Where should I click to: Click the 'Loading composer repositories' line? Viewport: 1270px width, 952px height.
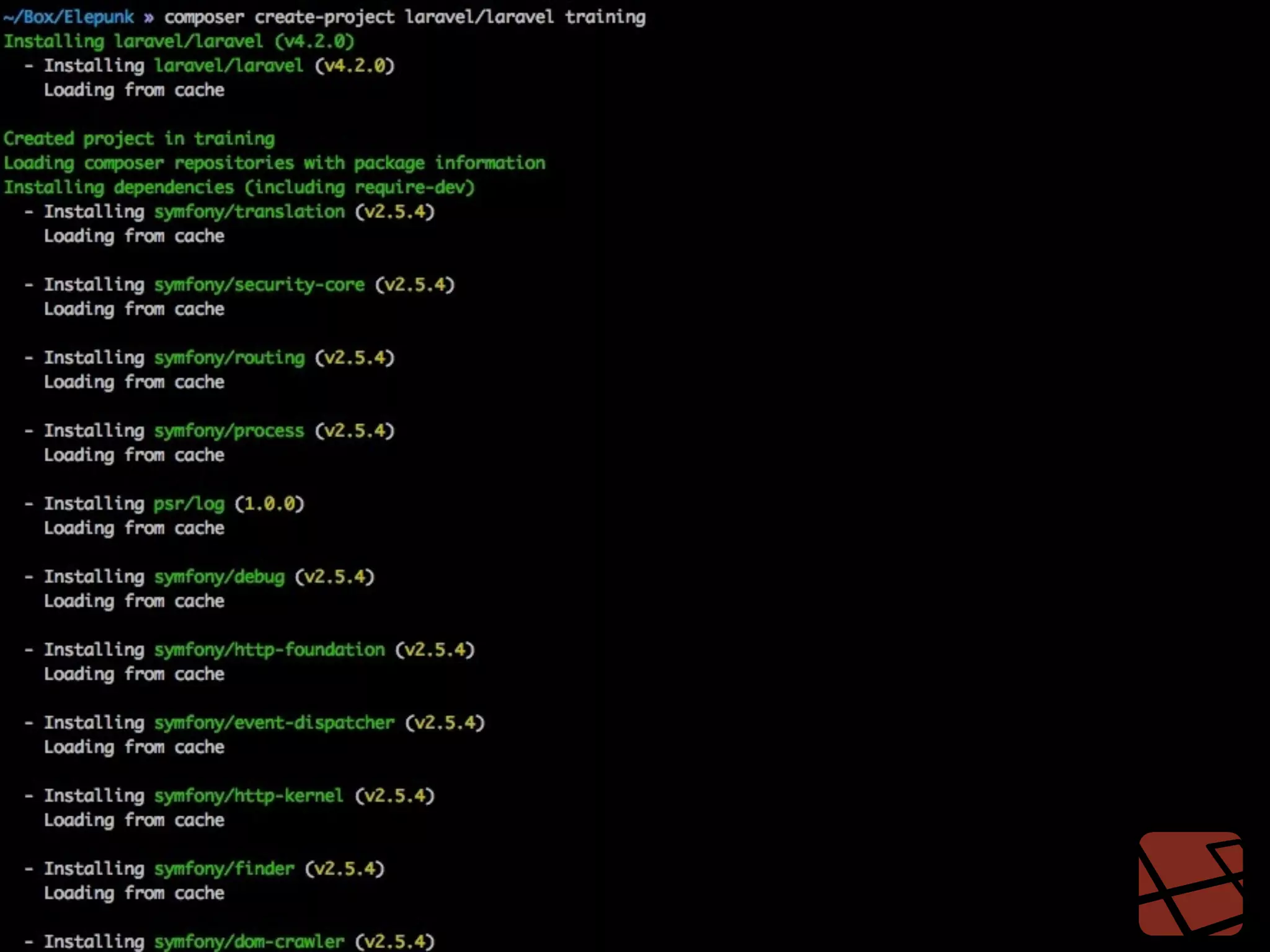click(274, 163)
